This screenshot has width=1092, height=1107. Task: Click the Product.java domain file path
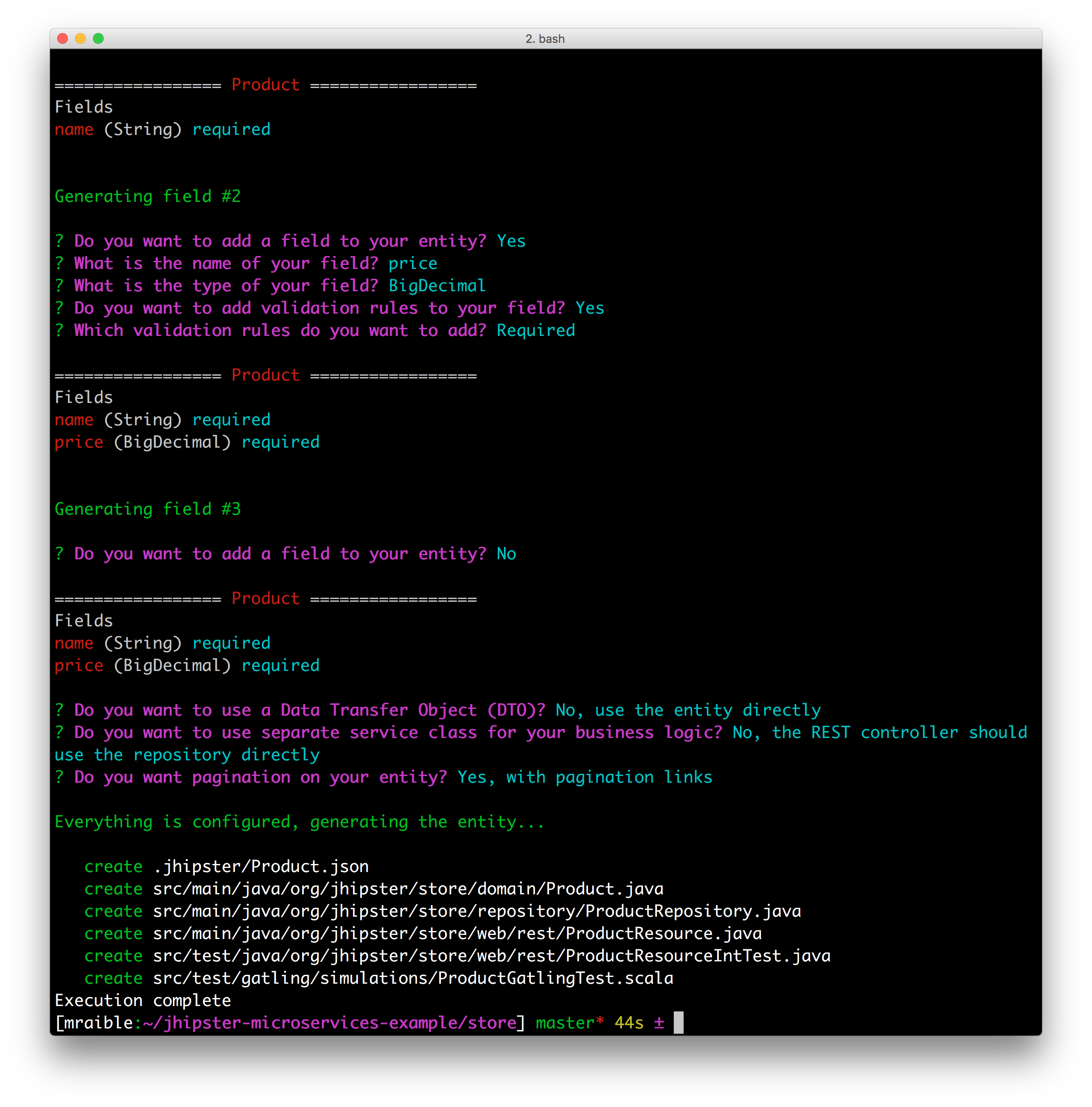(408, 889)
